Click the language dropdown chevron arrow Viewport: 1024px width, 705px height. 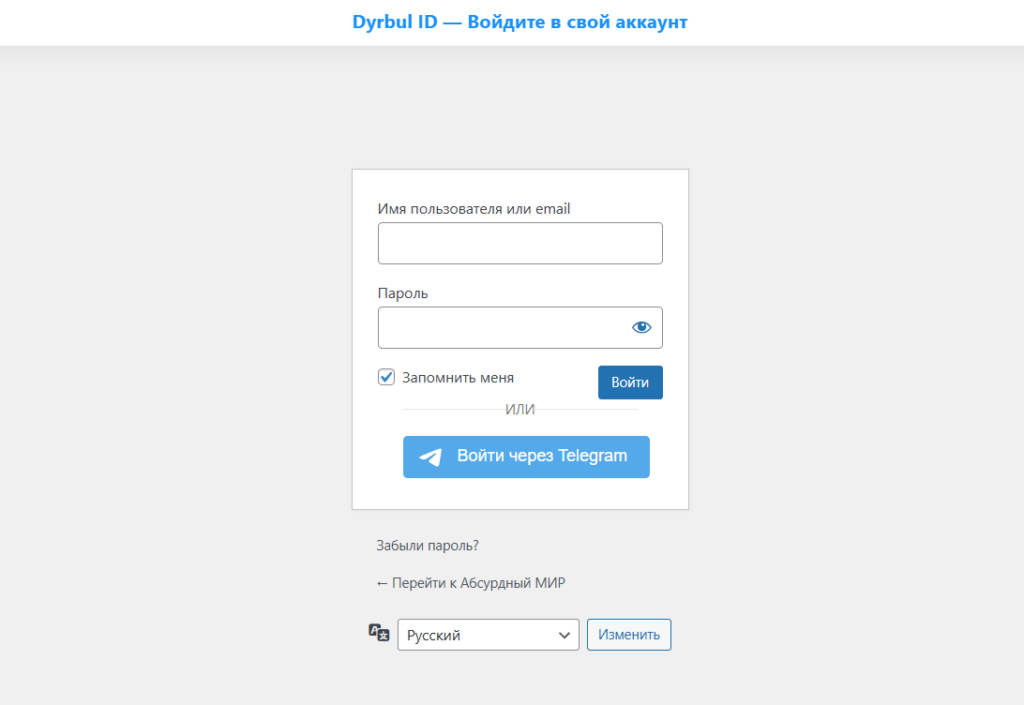point(563,635)
